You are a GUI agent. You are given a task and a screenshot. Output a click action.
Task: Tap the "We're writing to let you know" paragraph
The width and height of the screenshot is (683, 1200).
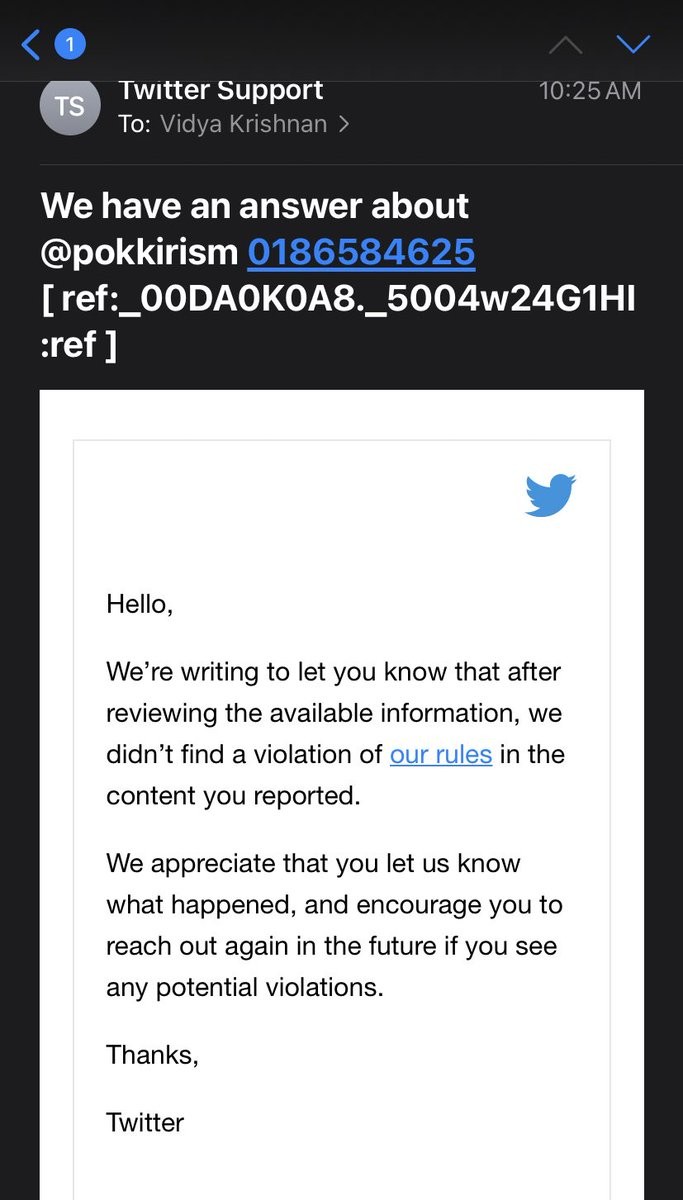click(x=334, y=733)
